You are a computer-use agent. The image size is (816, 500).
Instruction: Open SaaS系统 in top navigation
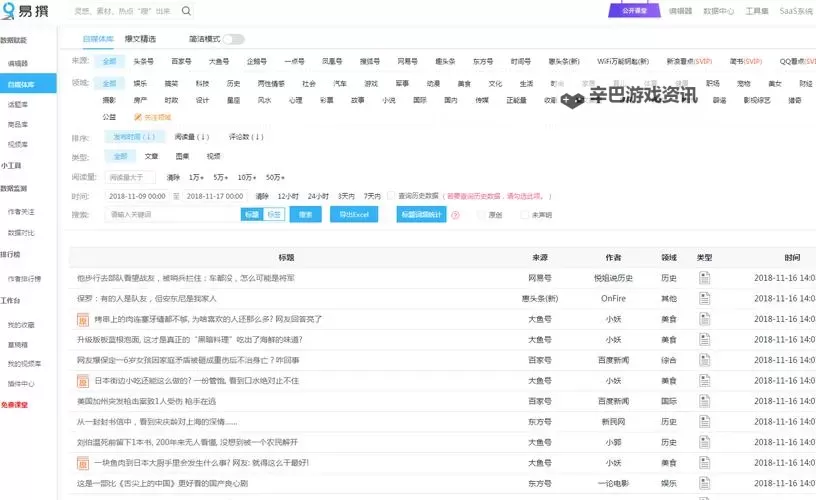coord(796,11)
